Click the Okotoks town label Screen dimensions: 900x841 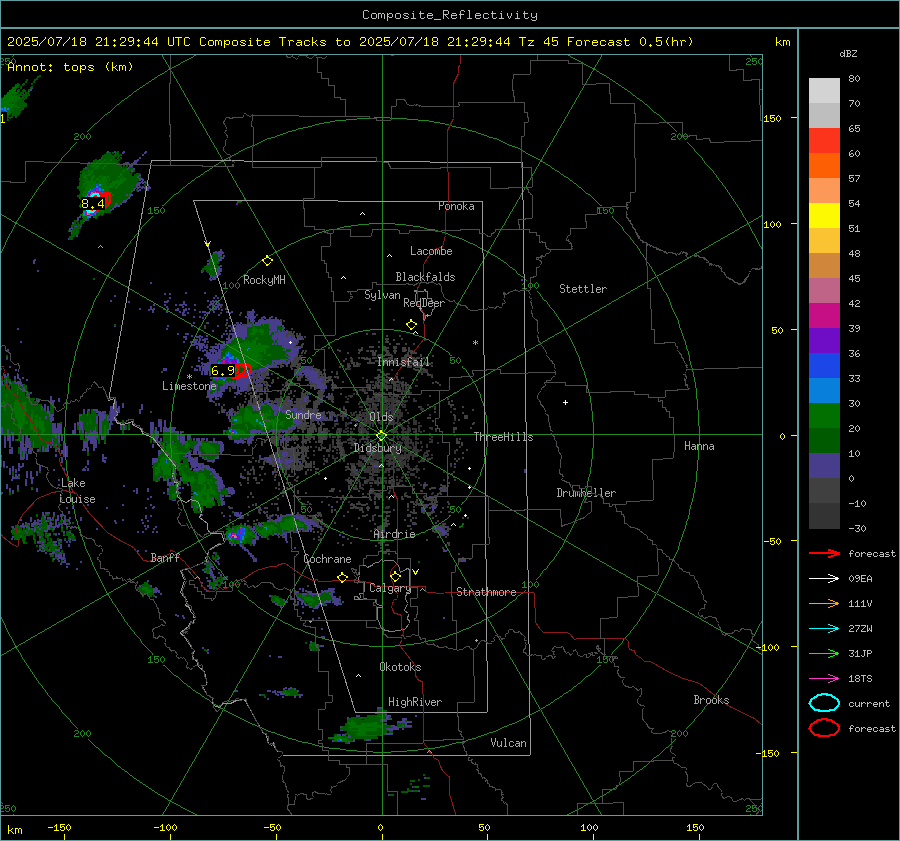[x=400, y=667]
